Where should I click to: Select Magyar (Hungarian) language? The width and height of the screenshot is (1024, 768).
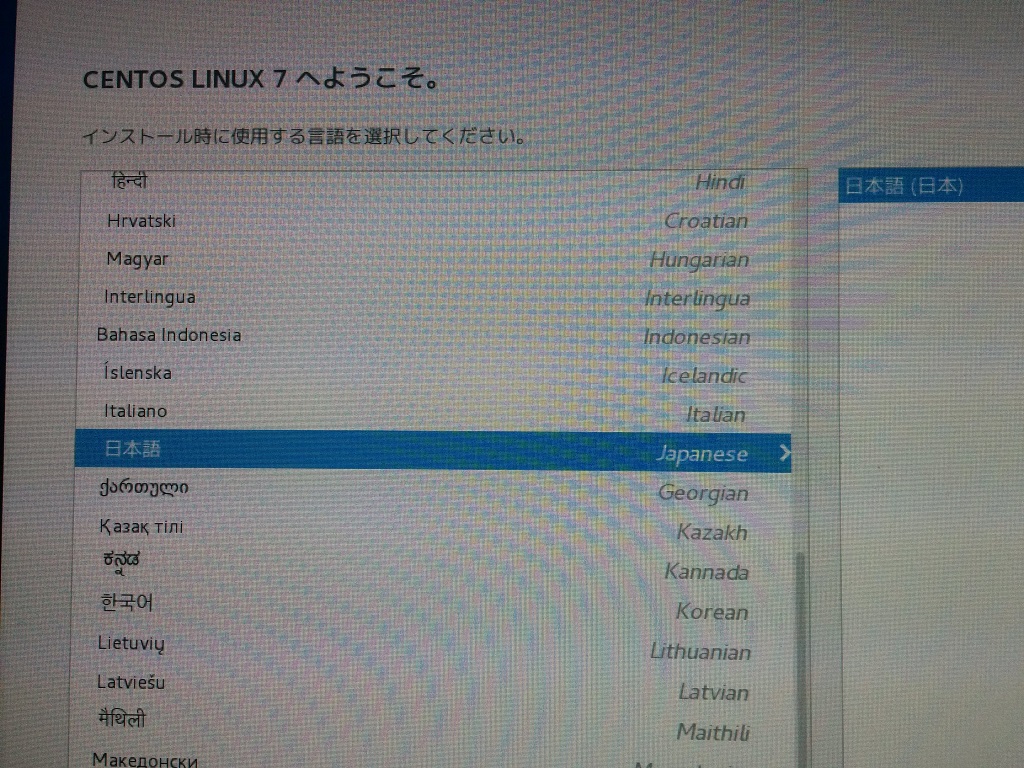(434, 259)
